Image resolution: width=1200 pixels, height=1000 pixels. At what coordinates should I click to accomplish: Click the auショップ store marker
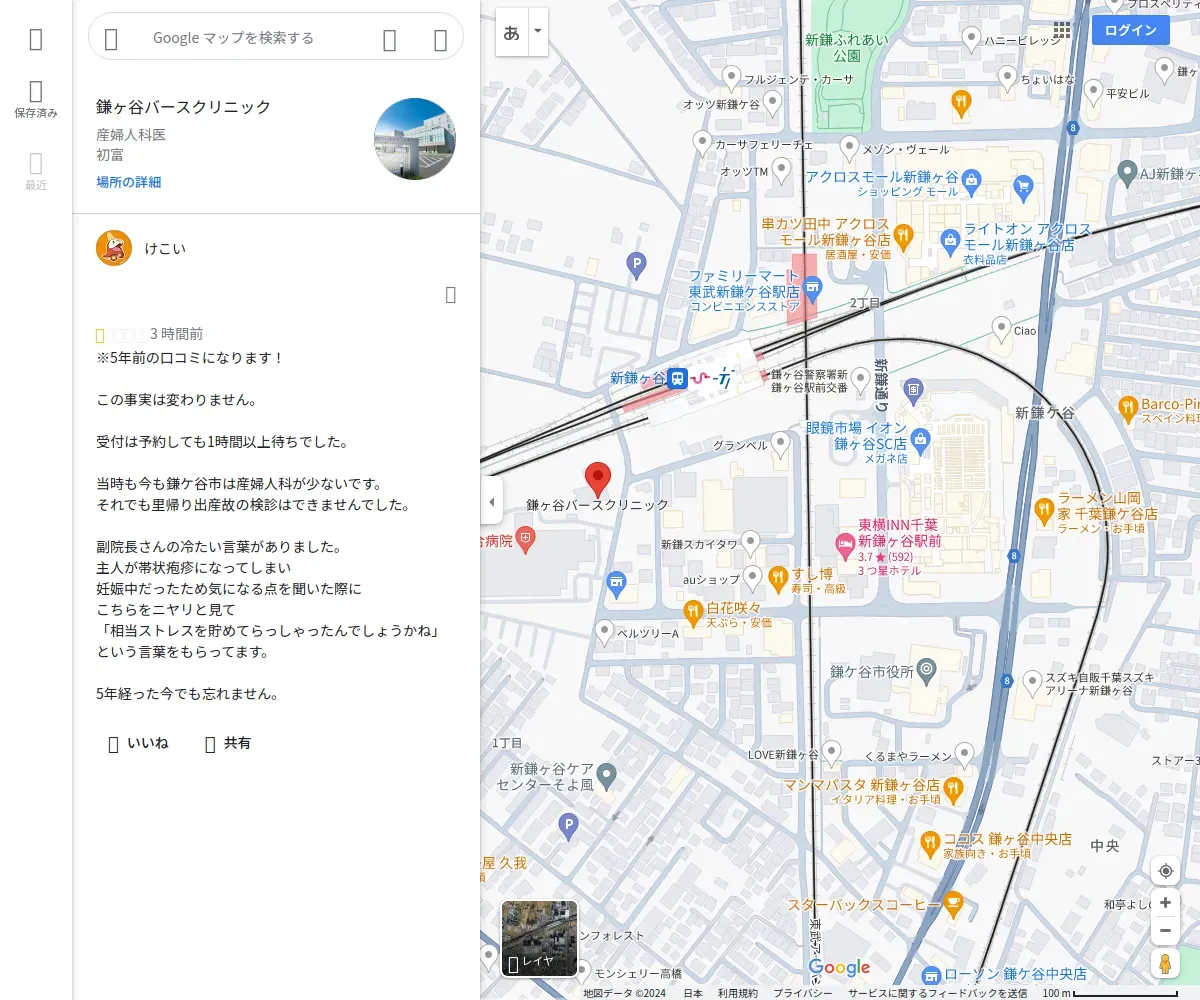click(753, 576)
